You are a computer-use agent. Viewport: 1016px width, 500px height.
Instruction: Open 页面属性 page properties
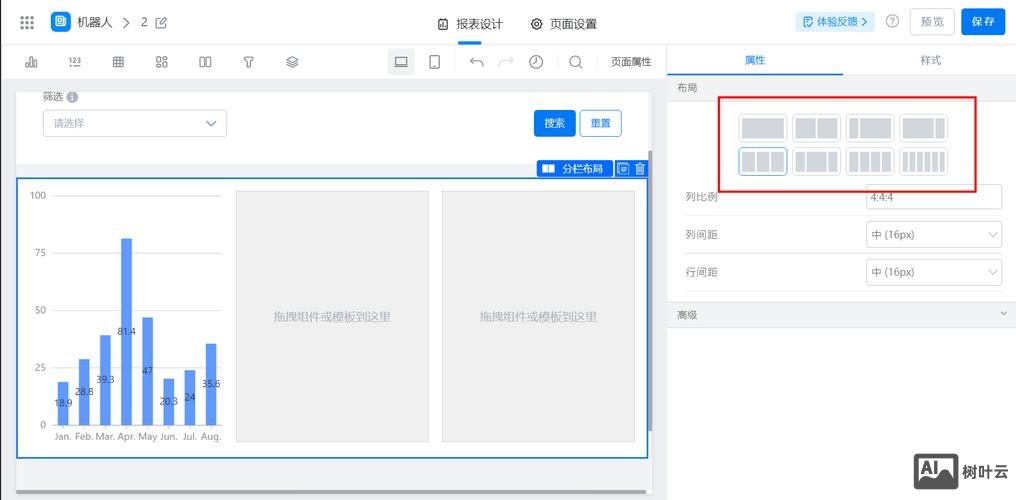(631, 62)
